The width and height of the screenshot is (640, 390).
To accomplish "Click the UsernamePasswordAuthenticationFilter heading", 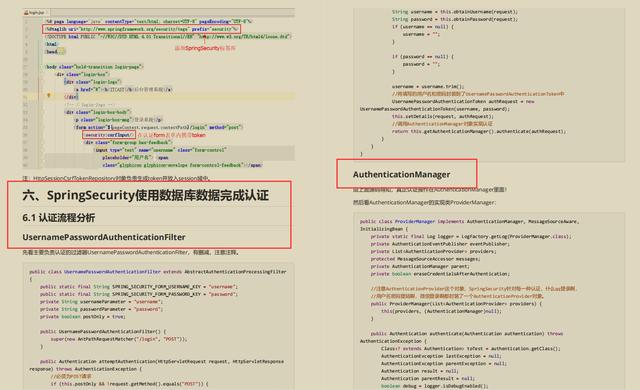I will click(104, 237).
